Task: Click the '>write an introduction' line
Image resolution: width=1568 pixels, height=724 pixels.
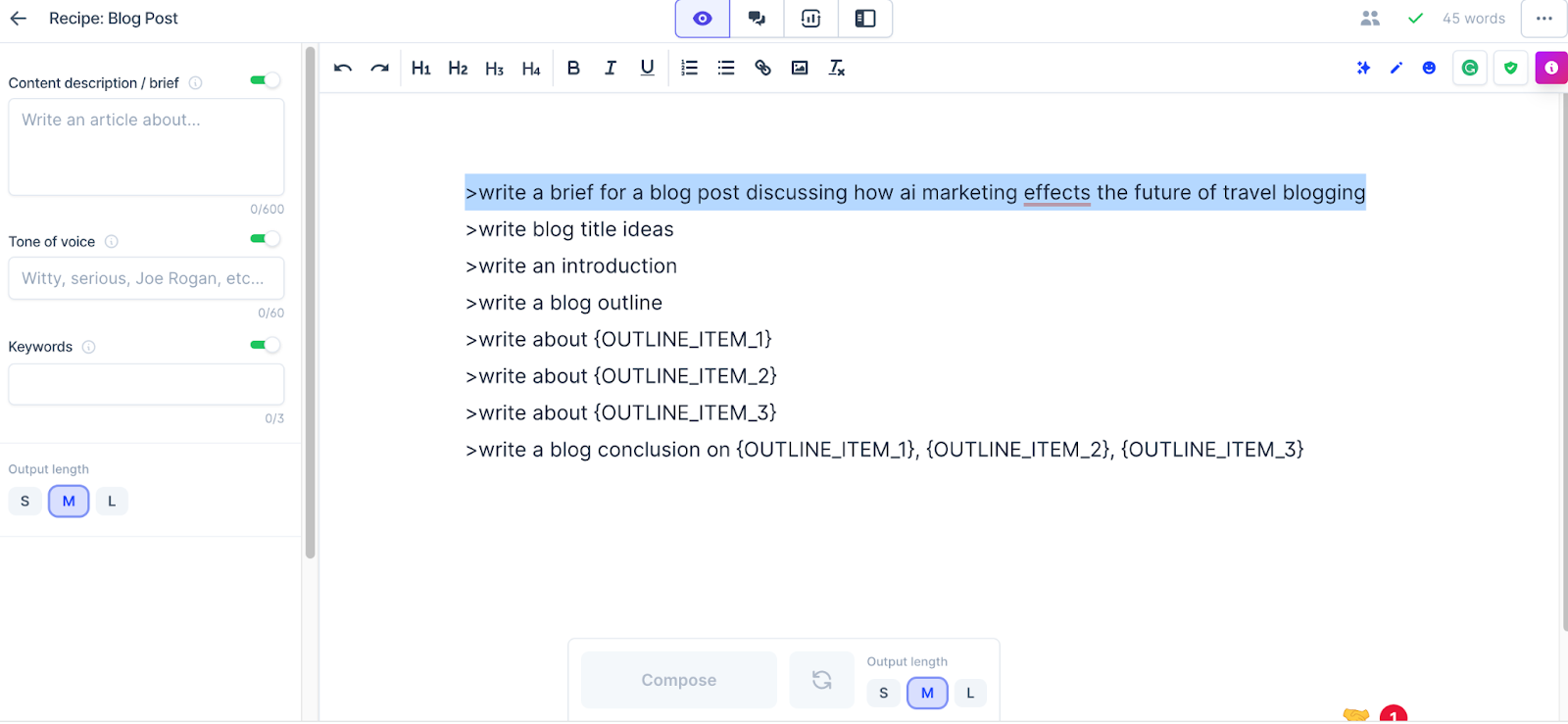Action: (571, 266)
